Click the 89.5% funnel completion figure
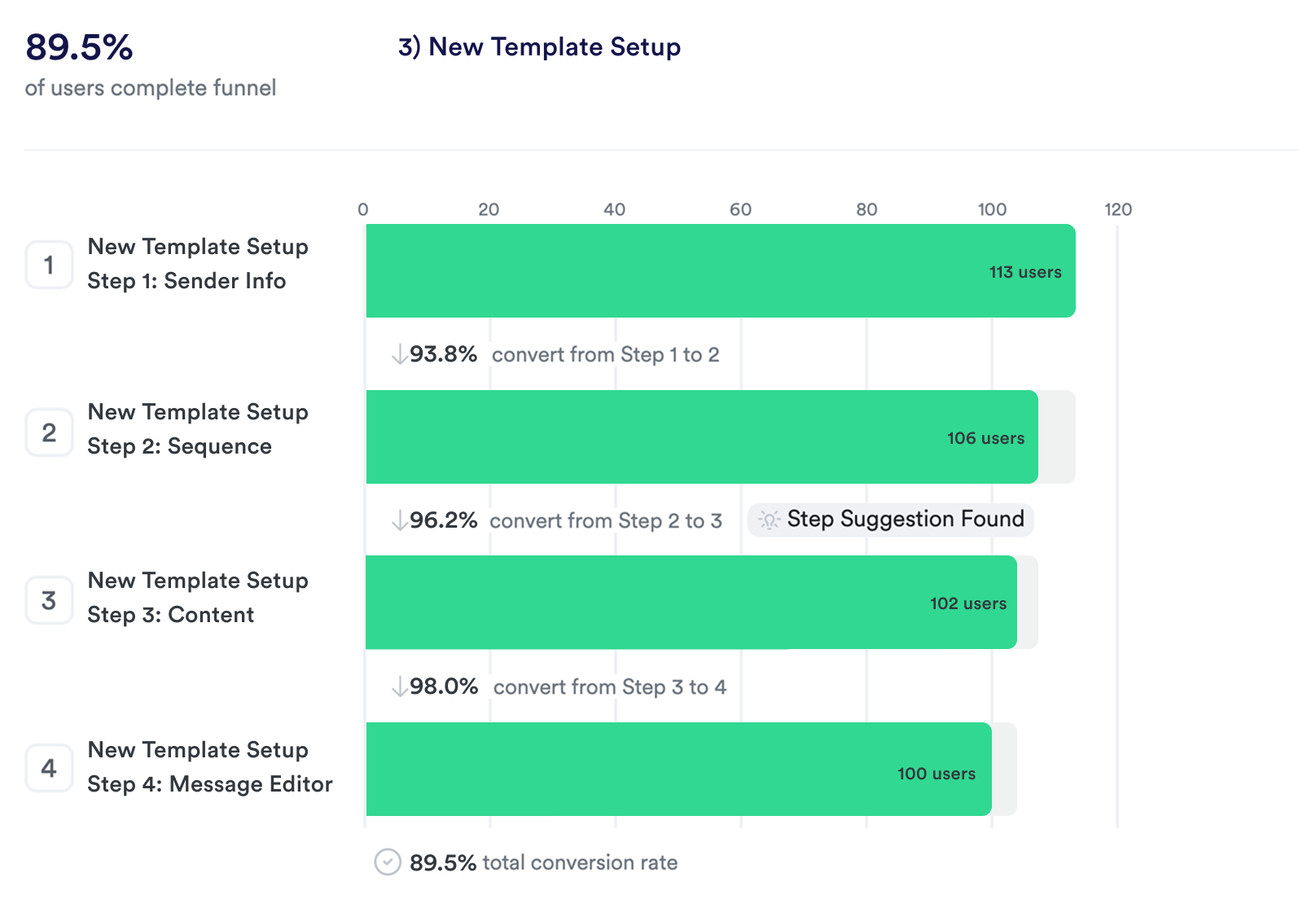 80,47
